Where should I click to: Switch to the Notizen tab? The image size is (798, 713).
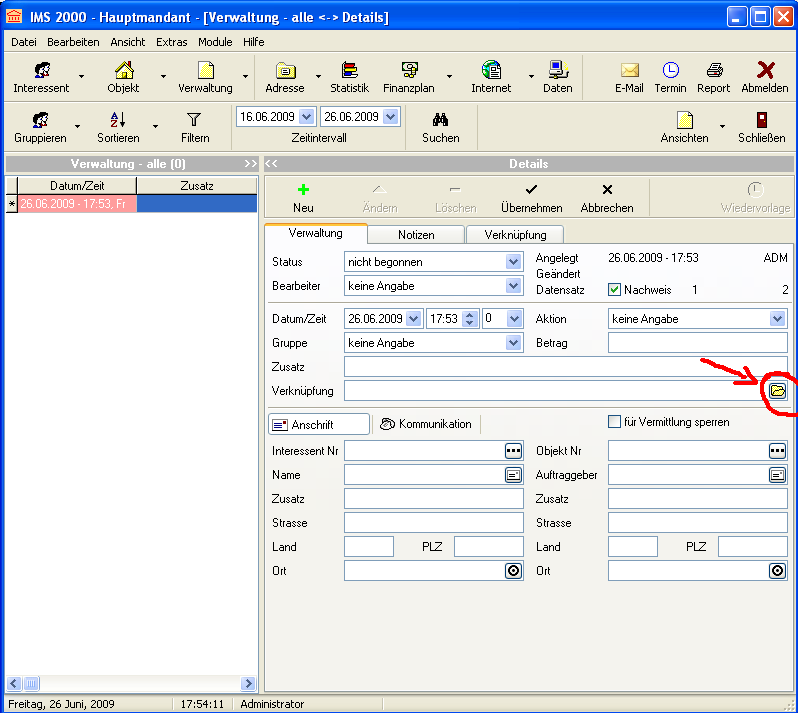414,234
